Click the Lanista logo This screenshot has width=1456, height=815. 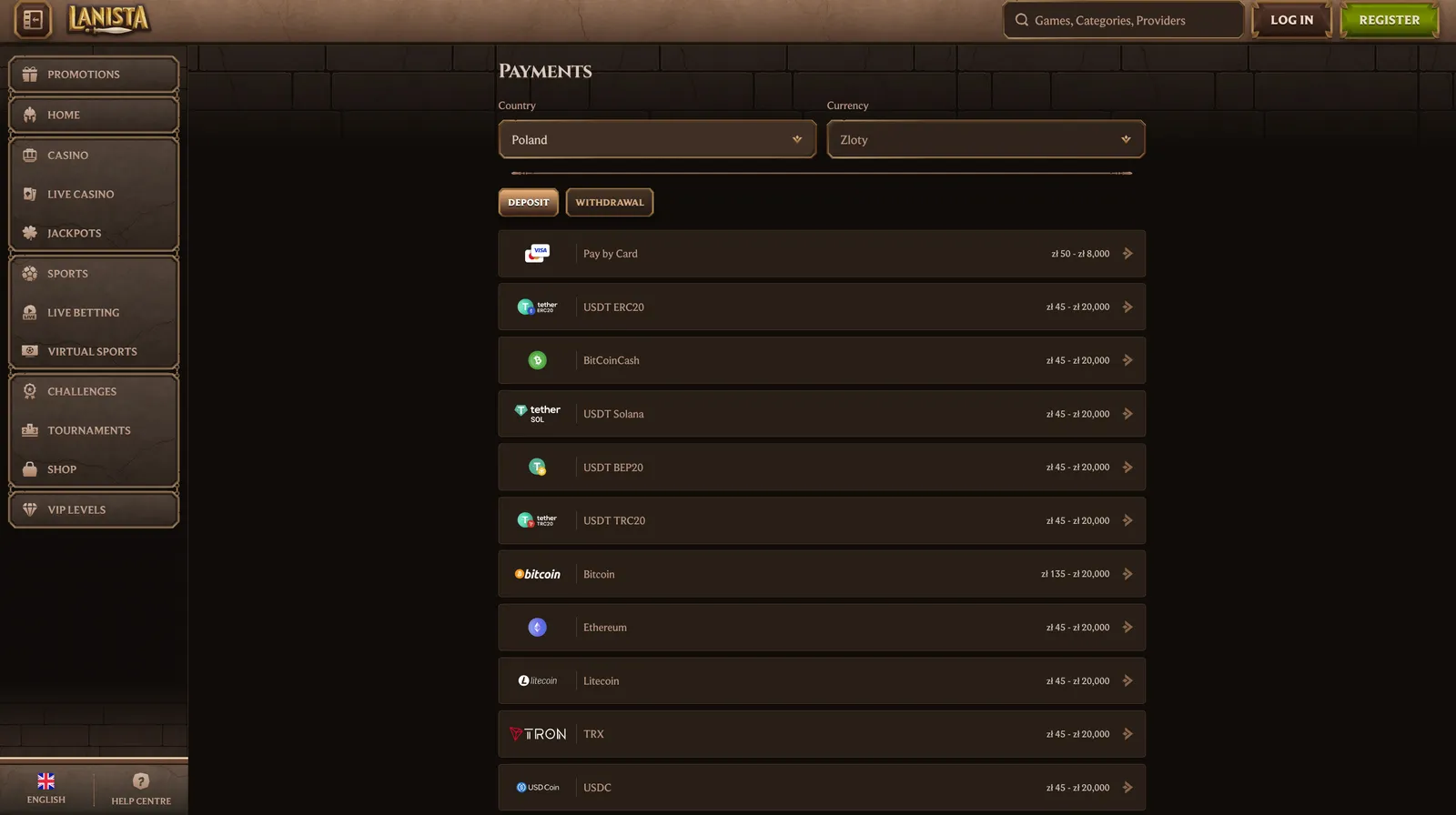click(109, 19)
